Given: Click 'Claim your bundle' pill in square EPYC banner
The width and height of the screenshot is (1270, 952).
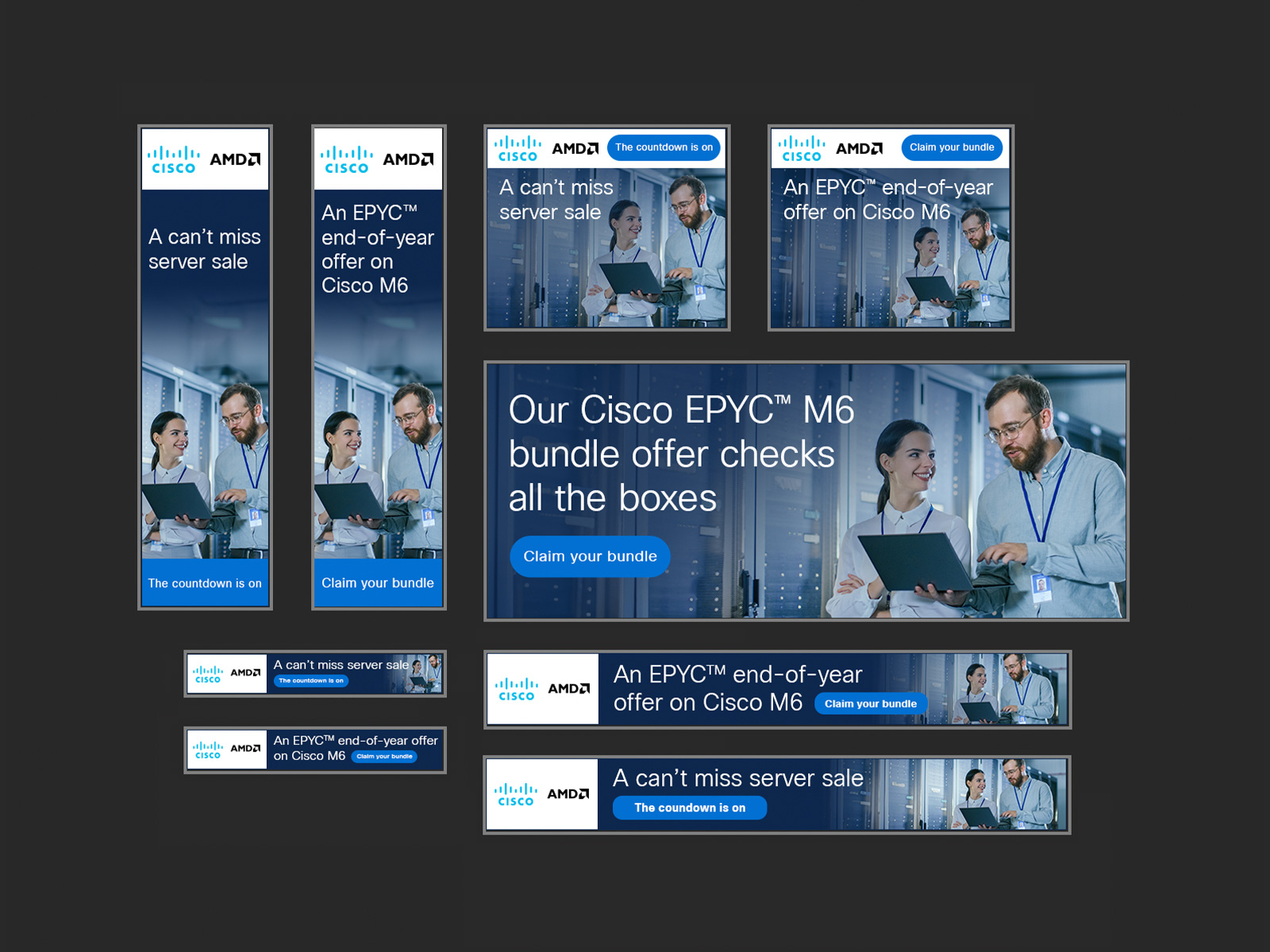Looking at the screenshot, I should pos(952,148).
